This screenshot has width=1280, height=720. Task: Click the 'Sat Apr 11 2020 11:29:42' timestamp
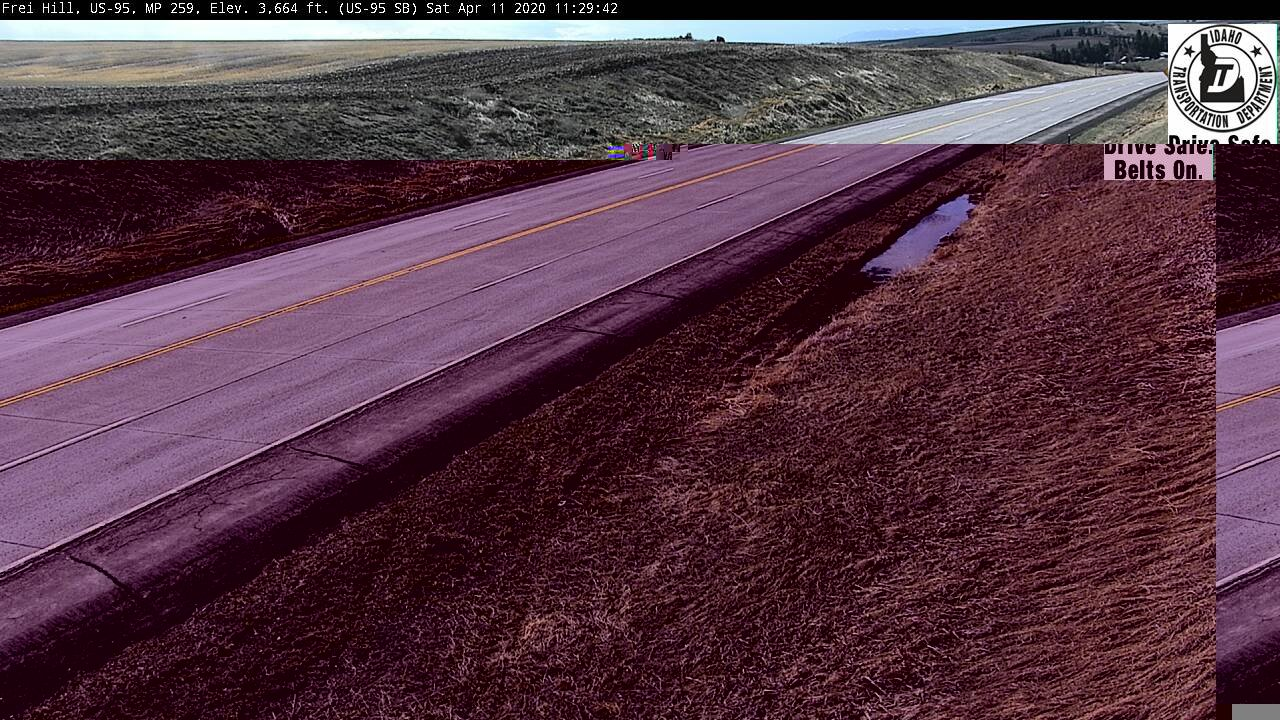(522, 9)
